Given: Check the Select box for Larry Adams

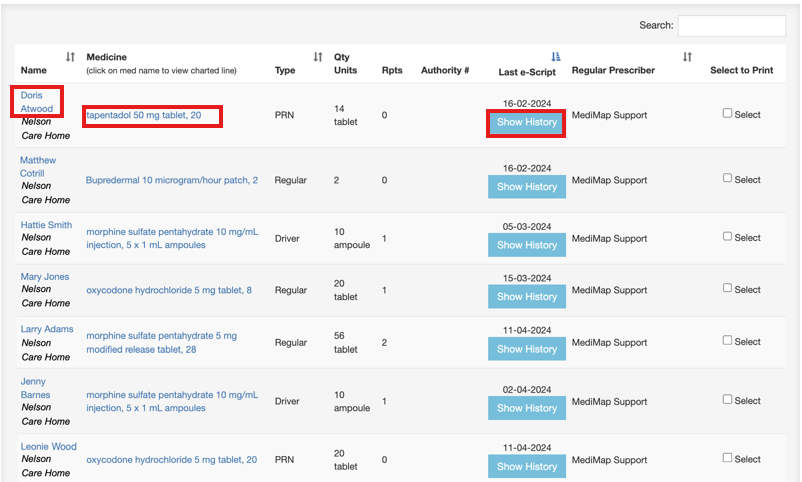Looking at the screenshot, I should coord(728,341).
